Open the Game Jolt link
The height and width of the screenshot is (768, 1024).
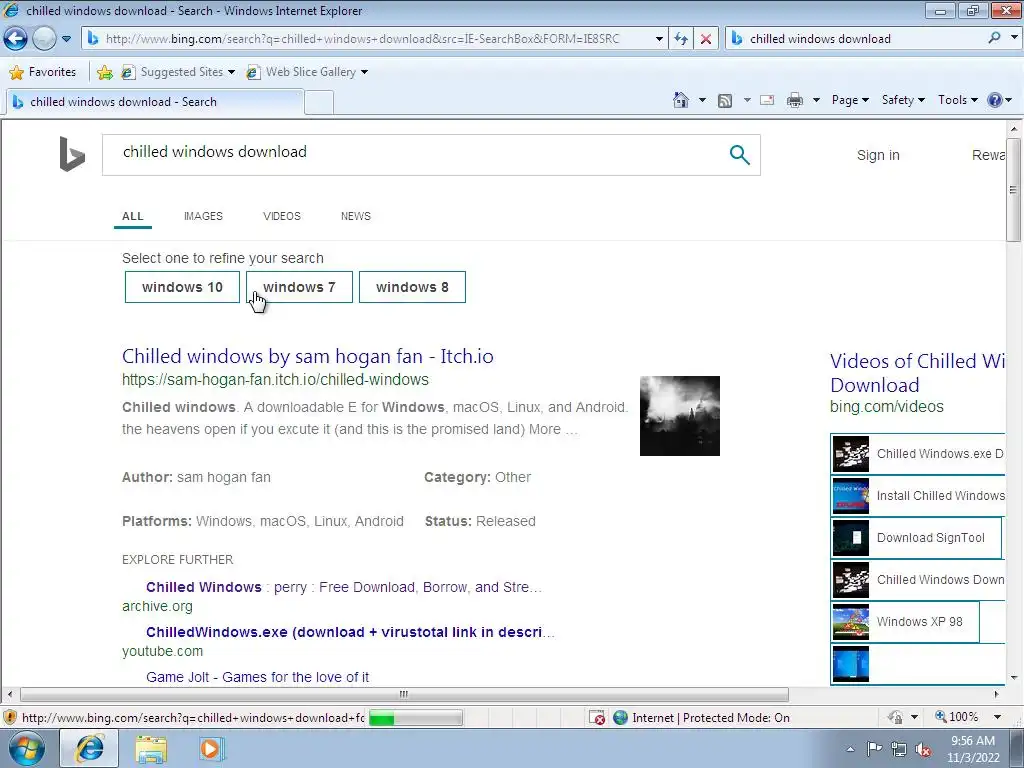click(x=257, y=677)
